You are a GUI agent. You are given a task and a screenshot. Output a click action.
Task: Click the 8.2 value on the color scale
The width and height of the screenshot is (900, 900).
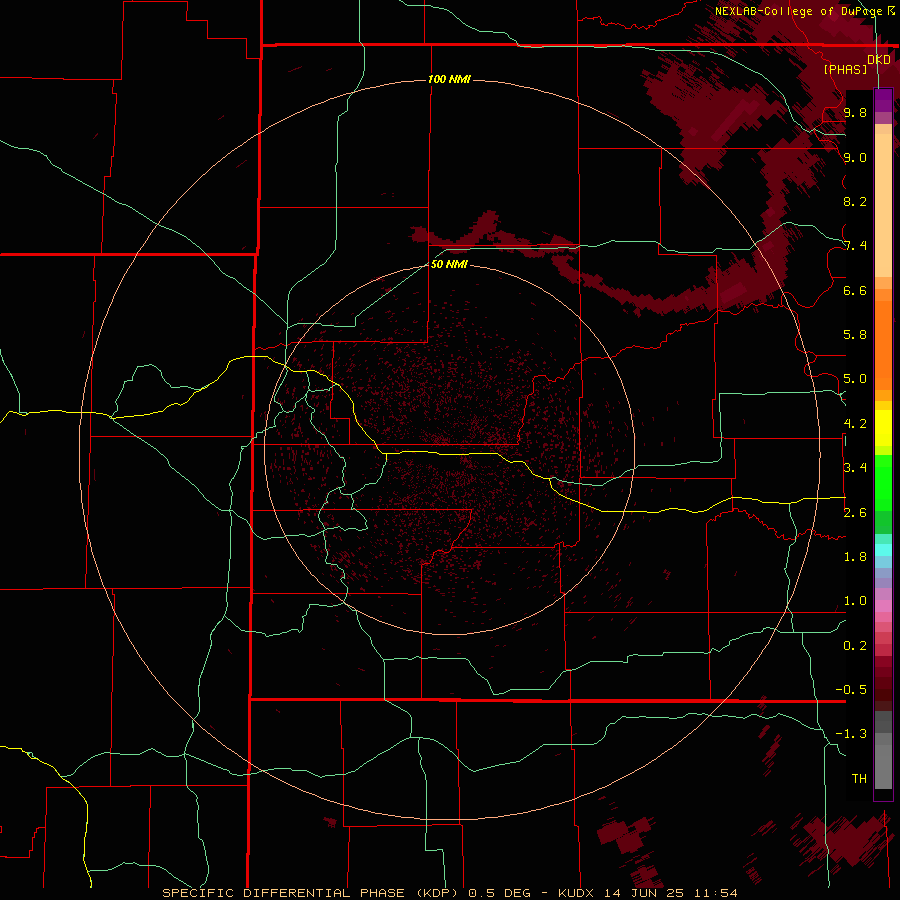855,201
